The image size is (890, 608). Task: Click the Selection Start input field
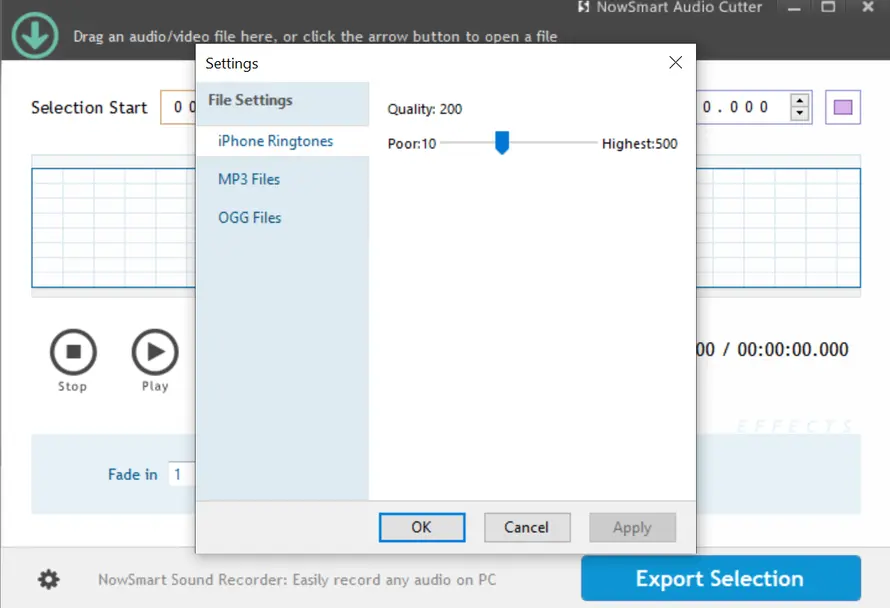tap(180, 107)
